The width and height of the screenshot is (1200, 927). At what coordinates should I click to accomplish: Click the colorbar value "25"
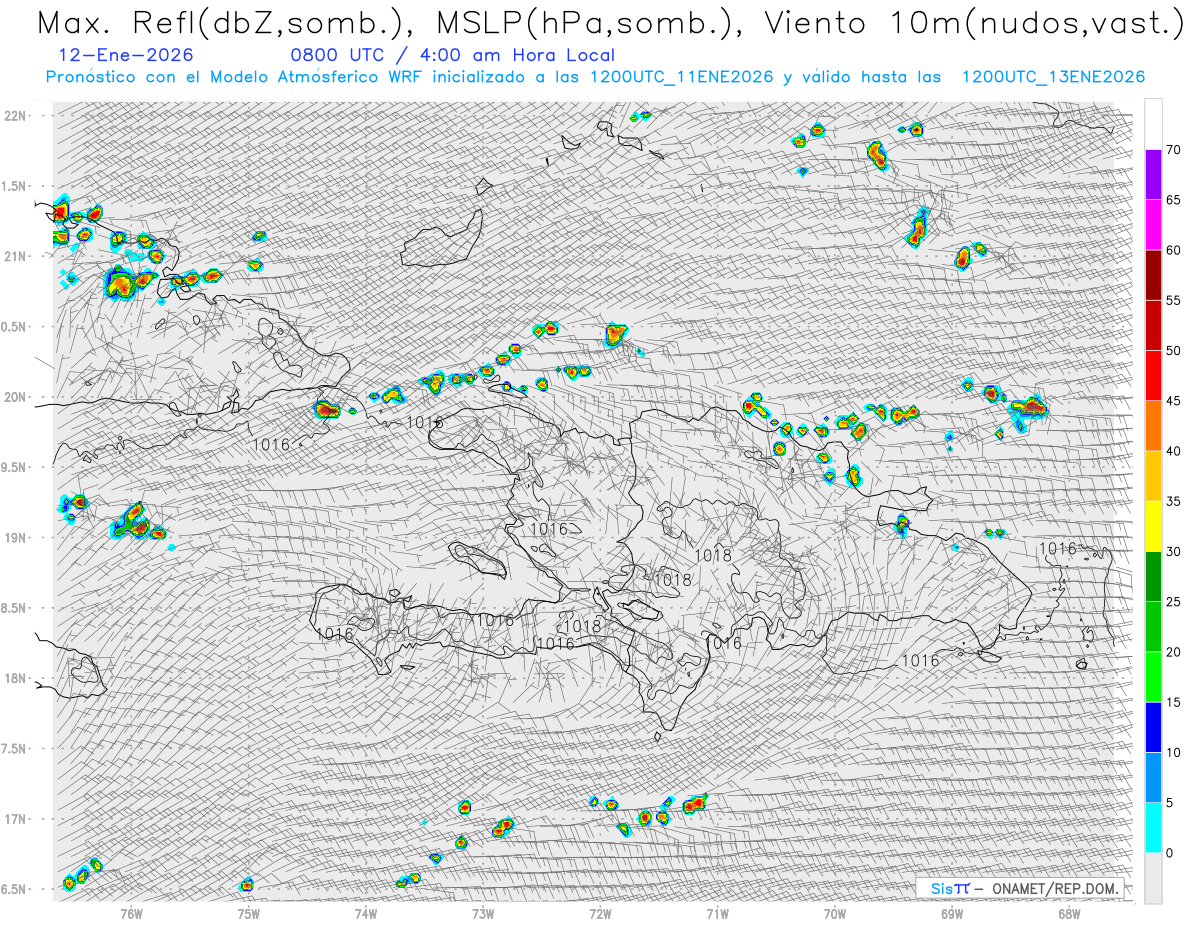(x=1173, y=601)
